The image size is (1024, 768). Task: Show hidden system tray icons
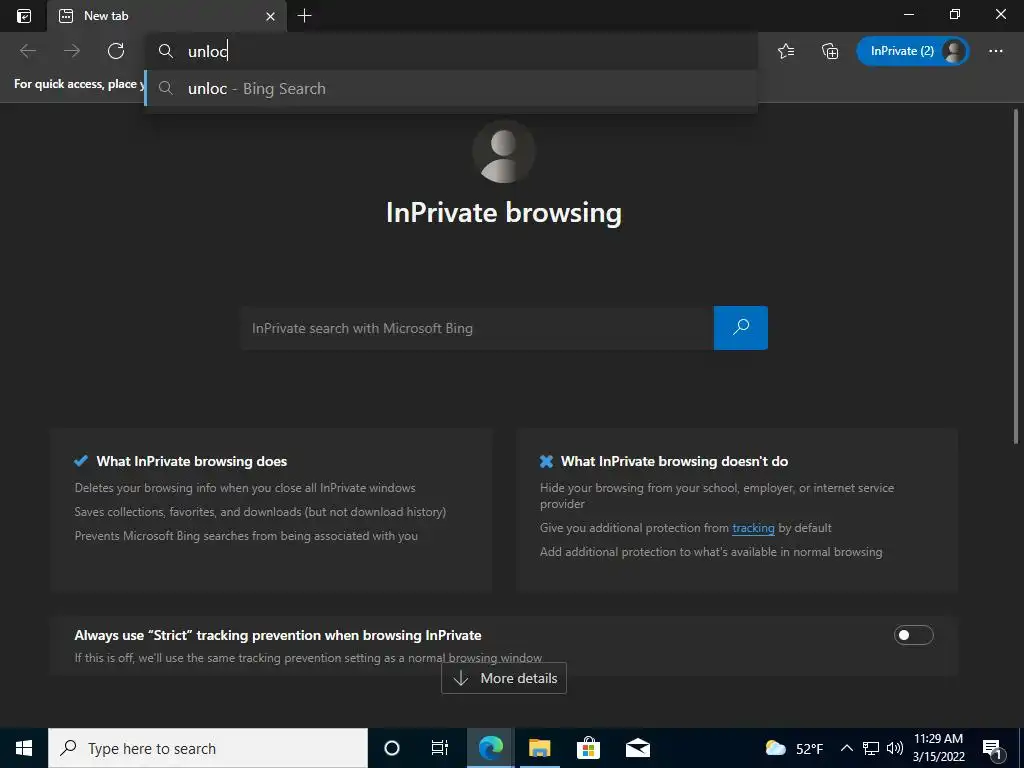click(x=846, y=748)
